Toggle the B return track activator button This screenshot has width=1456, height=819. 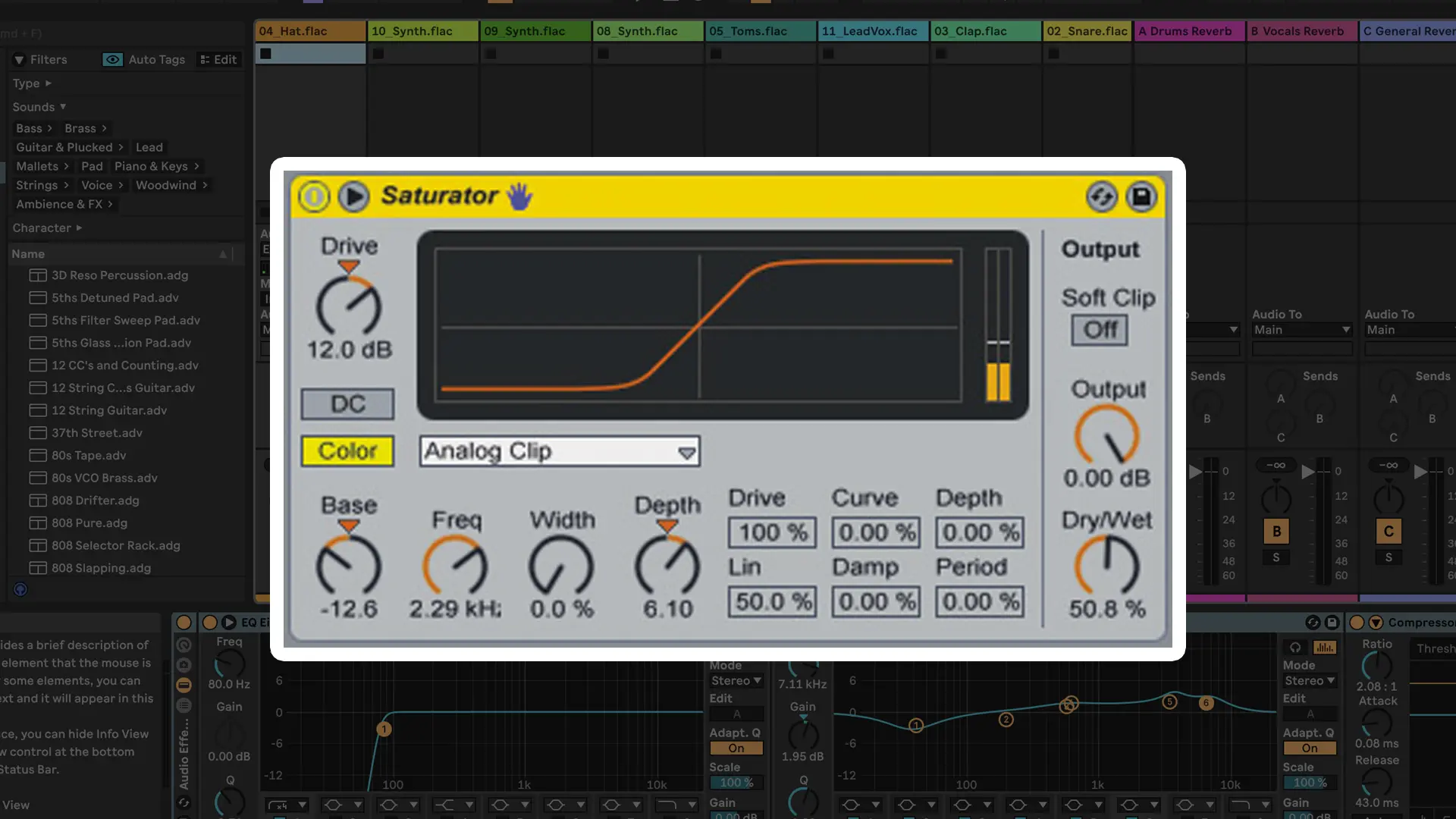[1276, 532]
